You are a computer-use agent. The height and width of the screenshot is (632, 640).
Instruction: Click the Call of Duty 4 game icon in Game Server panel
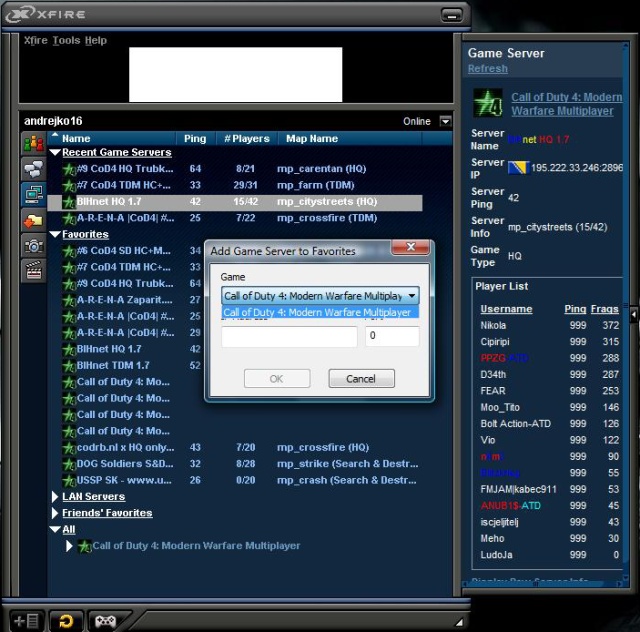(x=488, y=103)
